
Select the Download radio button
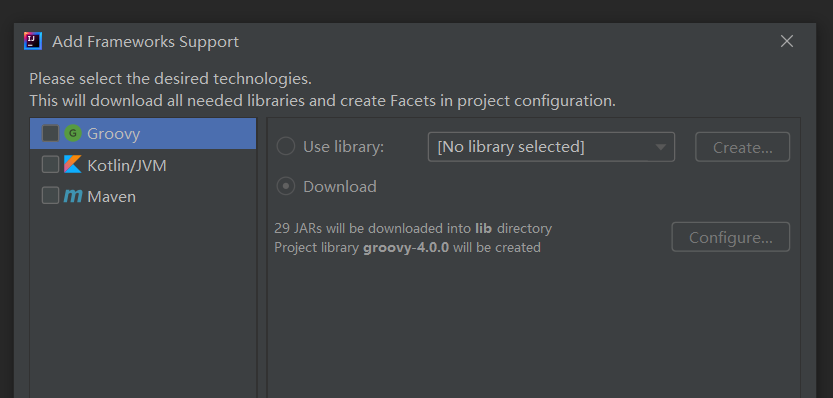286,187
